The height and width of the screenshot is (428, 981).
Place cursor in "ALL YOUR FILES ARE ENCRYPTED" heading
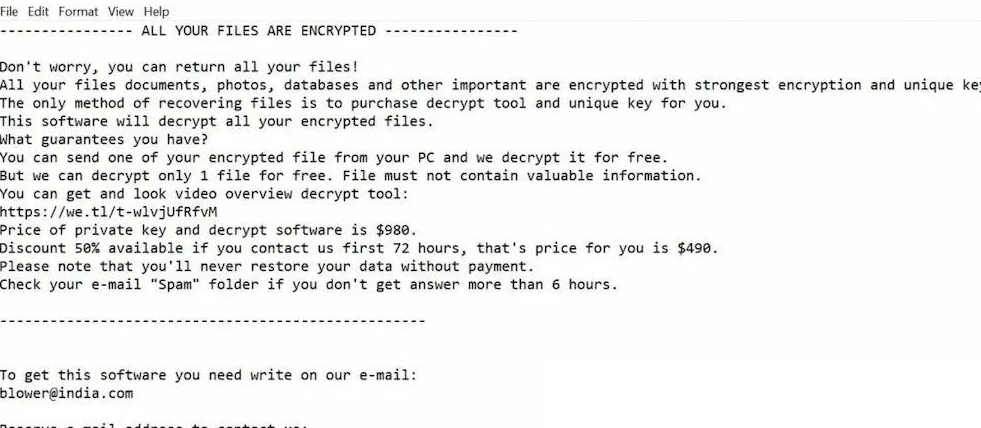(x=260, y=30)
